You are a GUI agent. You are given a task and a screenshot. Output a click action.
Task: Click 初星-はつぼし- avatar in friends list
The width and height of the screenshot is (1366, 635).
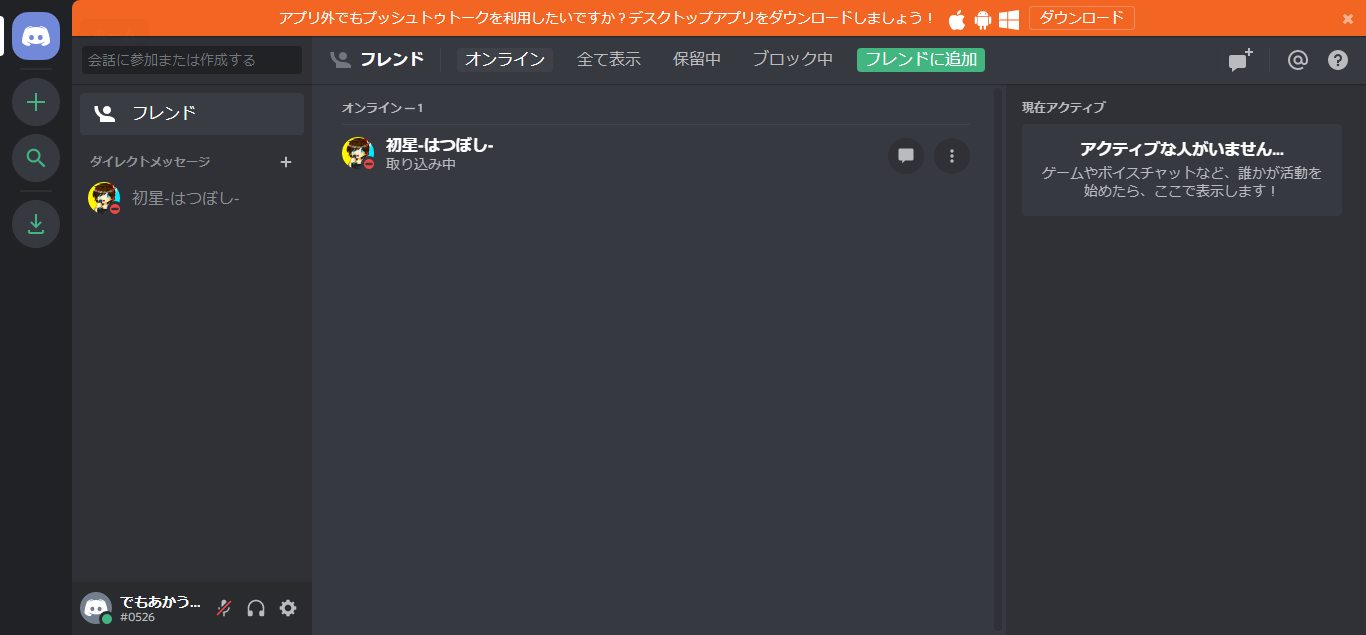point(358,153)
